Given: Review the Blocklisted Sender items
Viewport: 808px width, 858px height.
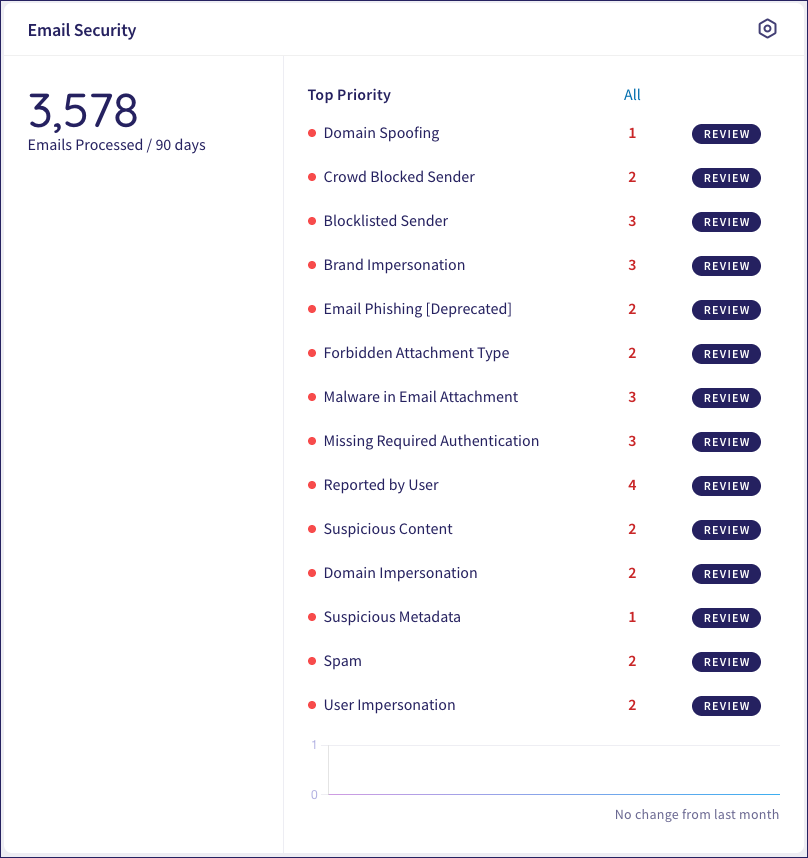Looking at the screenshot, I should point(726,221).
